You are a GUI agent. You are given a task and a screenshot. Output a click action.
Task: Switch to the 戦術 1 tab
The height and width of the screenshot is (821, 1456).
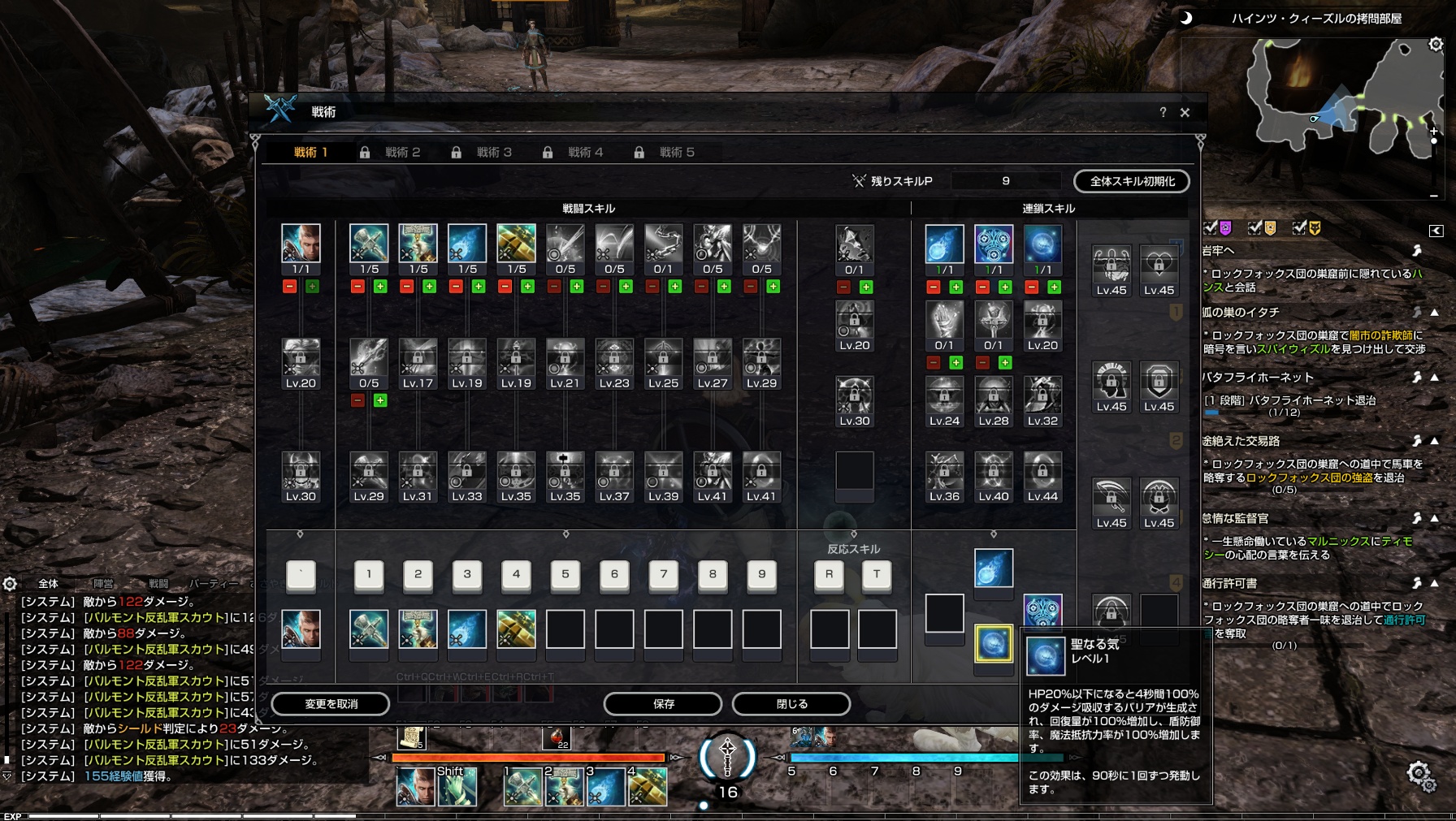pyautogui.click(x=310, y=152)
